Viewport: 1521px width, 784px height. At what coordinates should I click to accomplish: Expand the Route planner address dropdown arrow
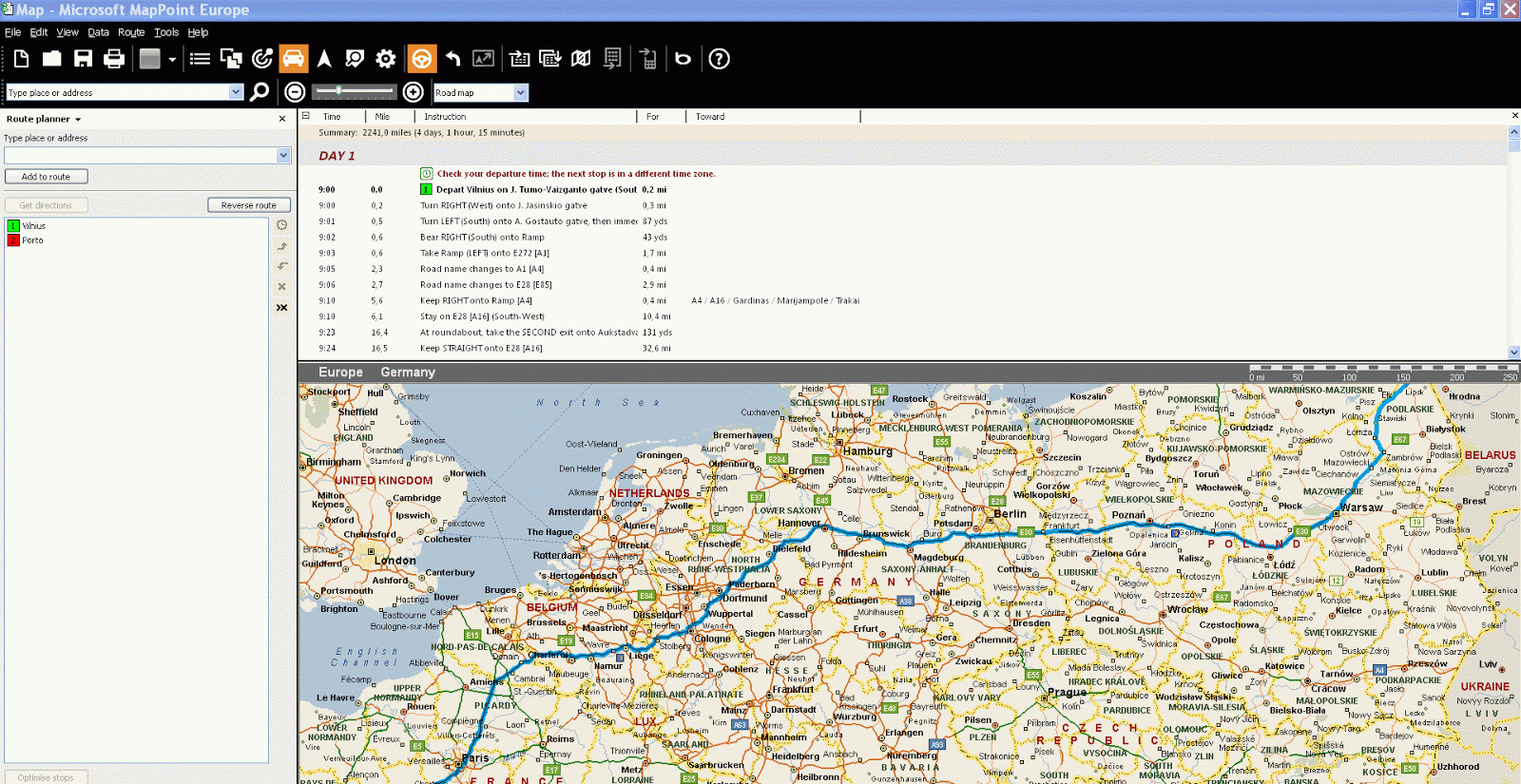coord(283,155)
